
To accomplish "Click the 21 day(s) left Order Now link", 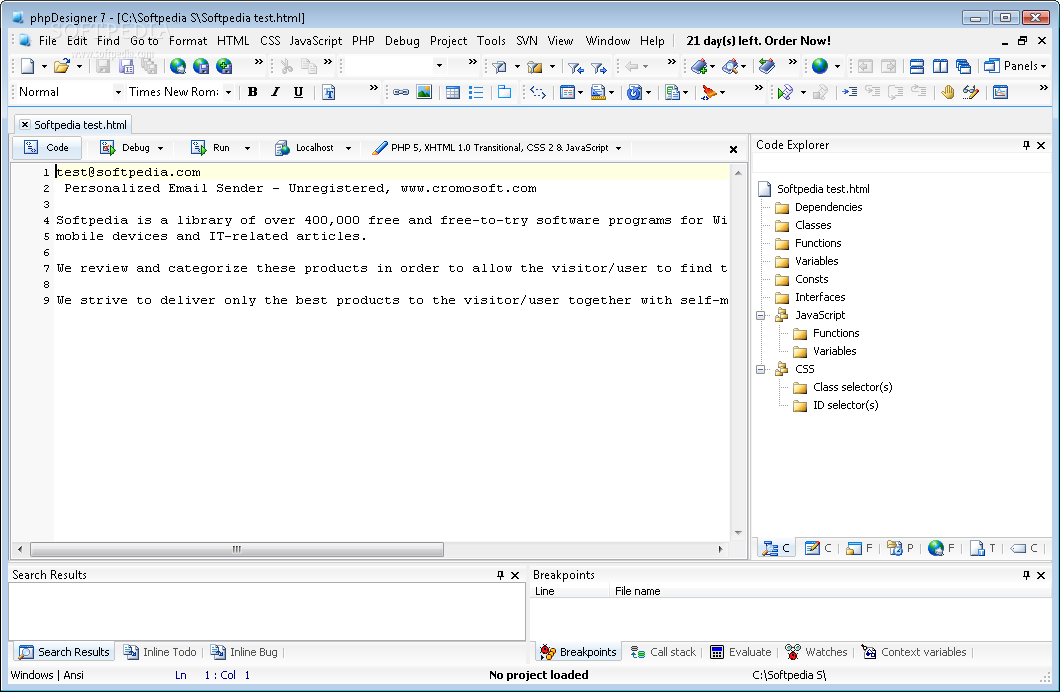I will [x=758, y=41].
